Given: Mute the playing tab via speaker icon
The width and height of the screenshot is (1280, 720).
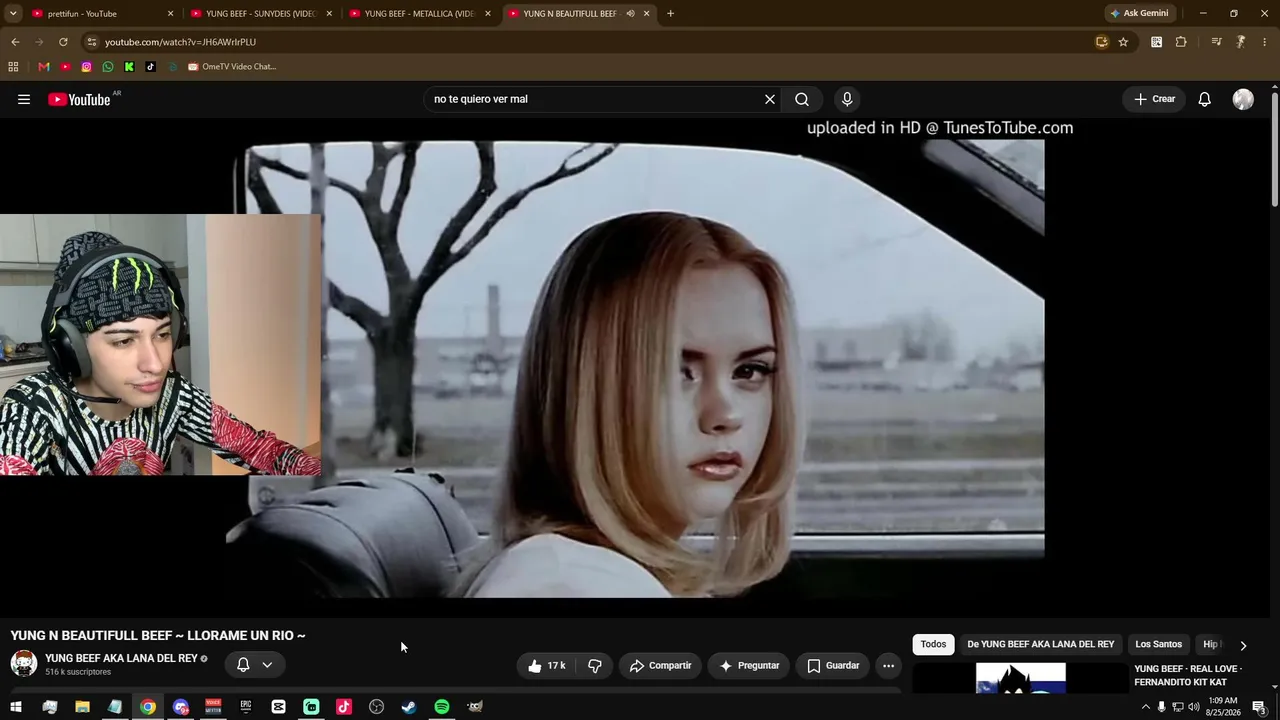Looking at the screenshot, I should pyautogui.click(x=630, y=14).
